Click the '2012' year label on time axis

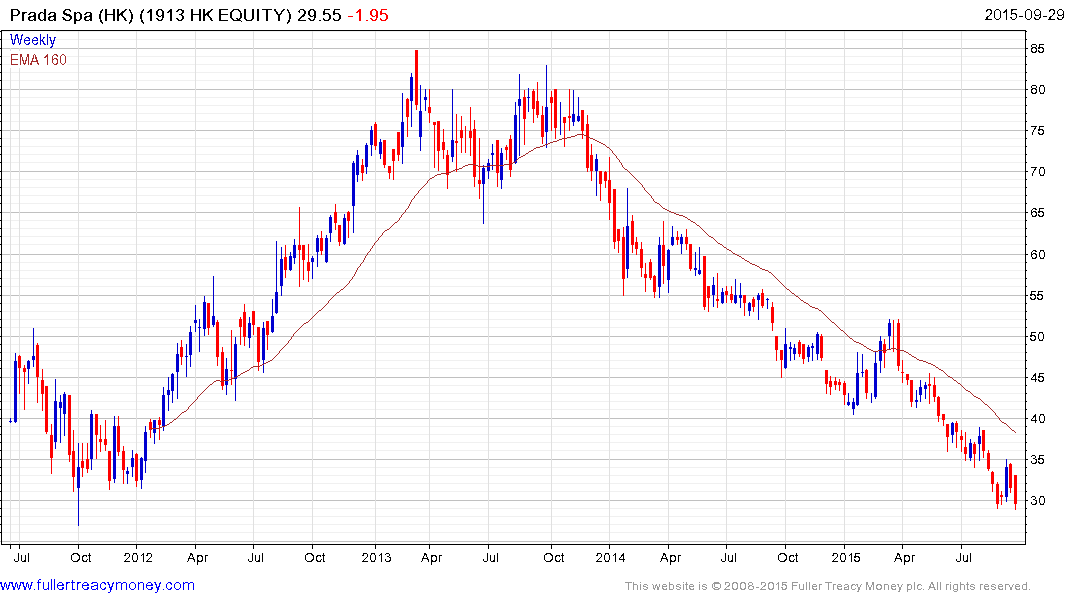[138, 557]
